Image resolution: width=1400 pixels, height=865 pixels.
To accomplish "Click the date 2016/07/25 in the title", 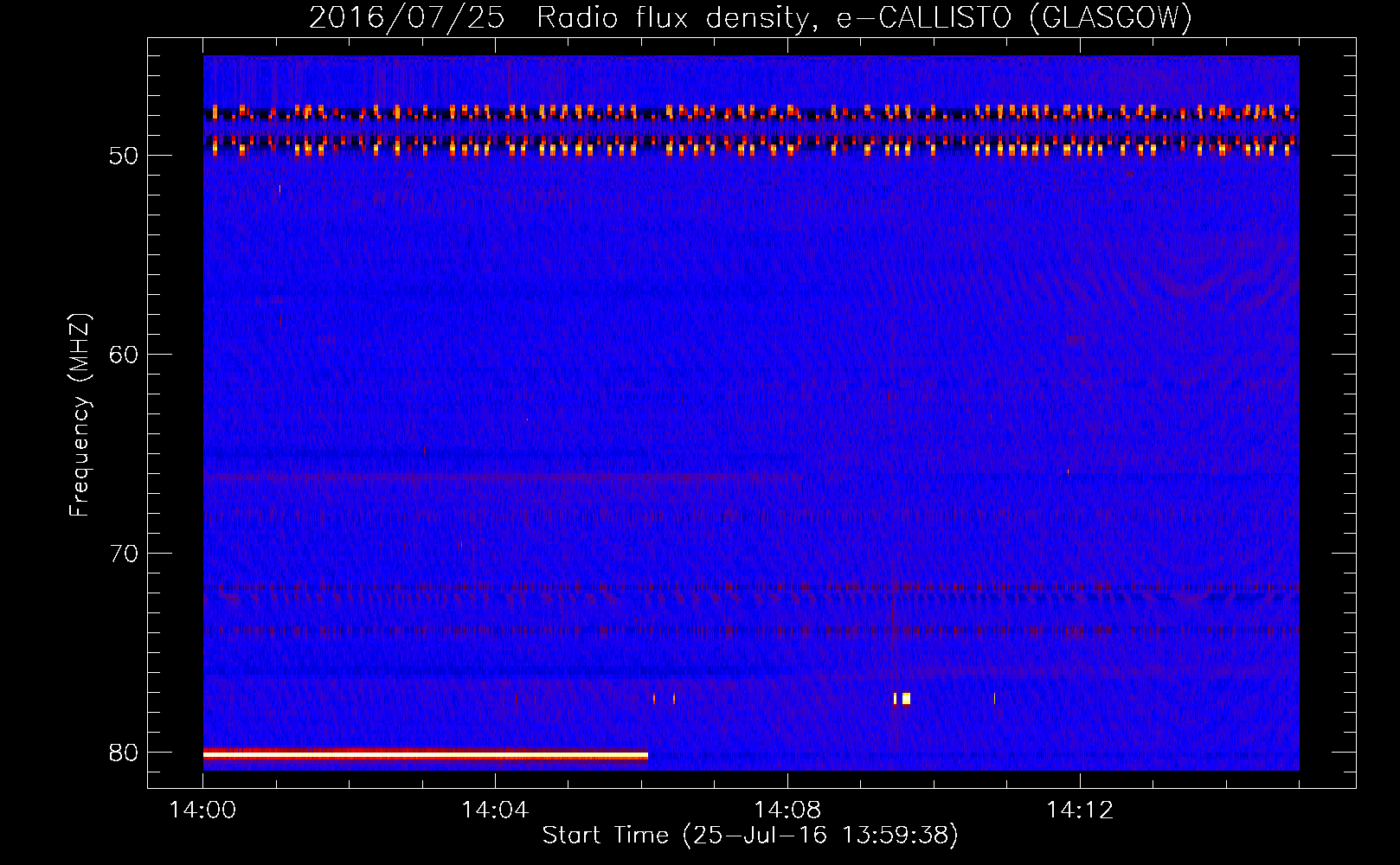I will (x=407, y=18).
